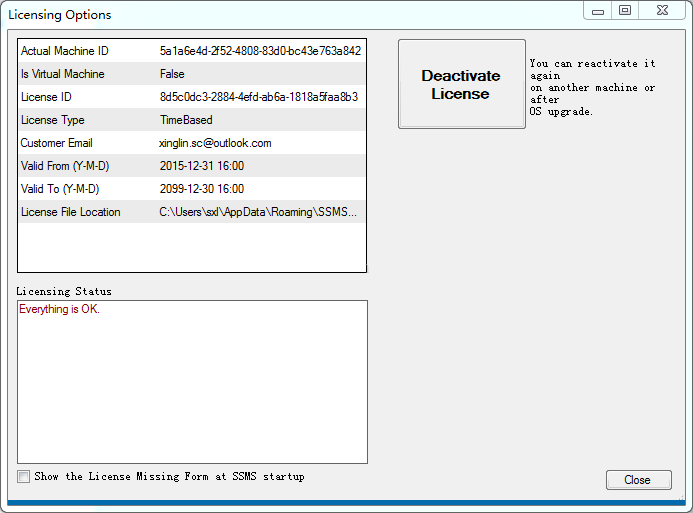The image size is (693, 513).
Task: Select license ID value 8d5c0dc3-2884-4efd-ab6a-1818a5faa8b3
Action: tap(259, 97)
